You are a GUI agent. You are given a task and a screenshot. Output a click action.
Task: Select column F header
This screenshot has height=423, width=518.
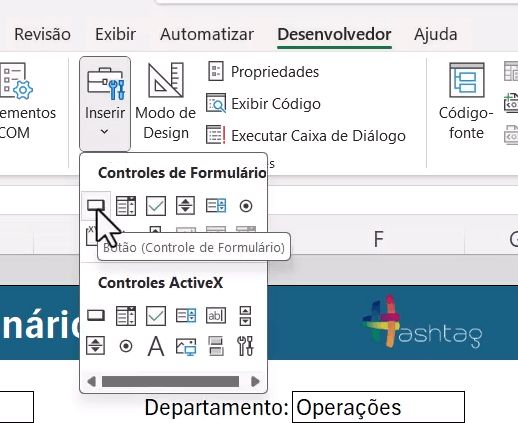379,239
